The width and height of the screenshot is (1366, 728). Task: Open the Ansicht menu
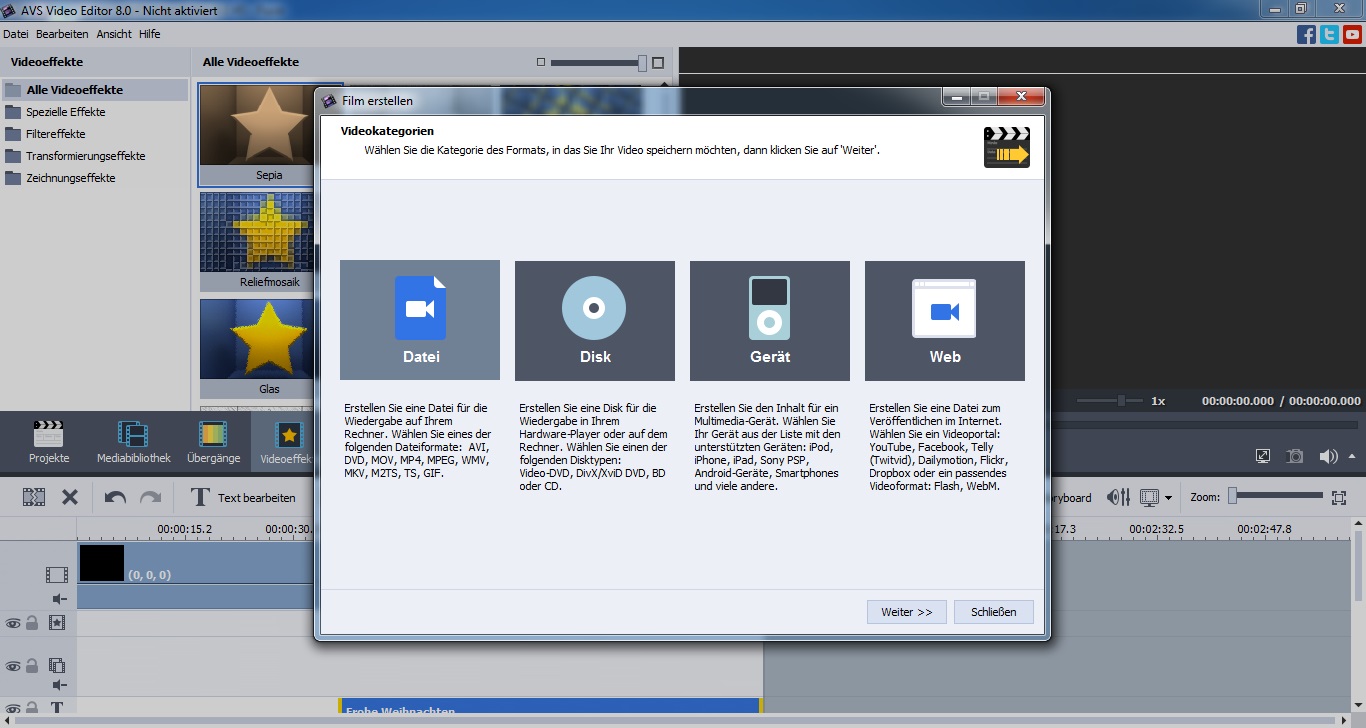114,34
